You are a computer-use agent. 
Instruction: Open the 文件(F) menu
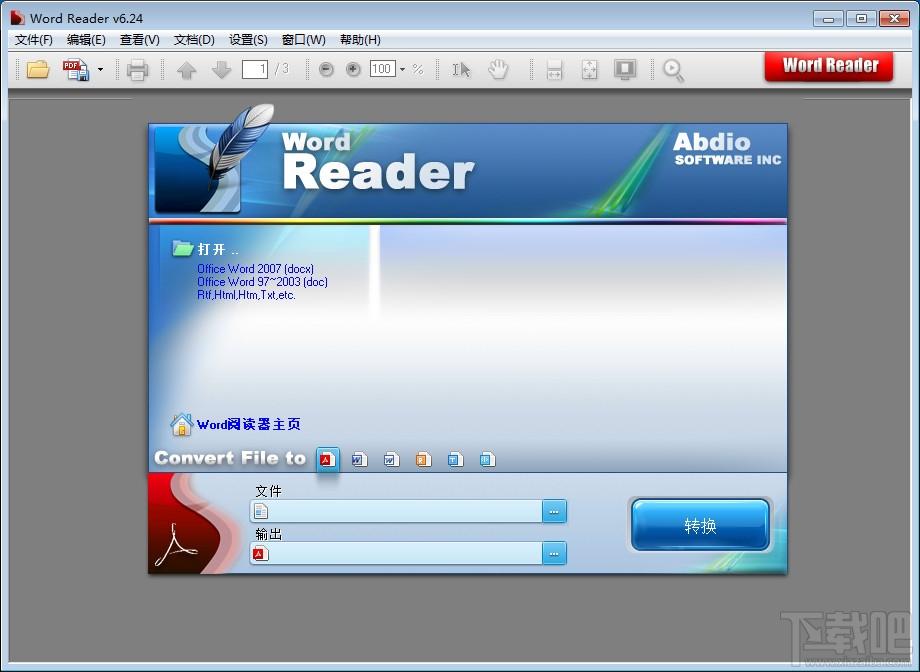coord(33,40)
